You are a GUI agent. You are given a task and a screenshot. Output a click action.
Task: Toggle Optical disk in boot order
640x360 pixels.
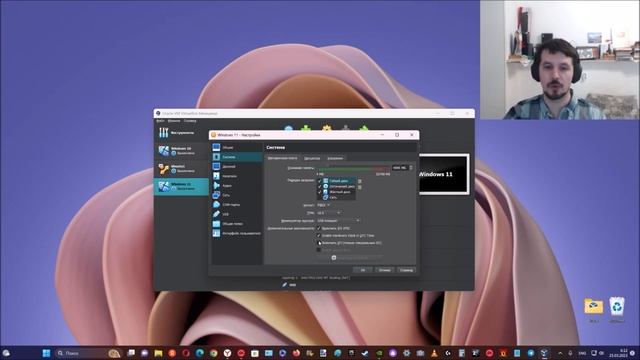click(320, 186)
